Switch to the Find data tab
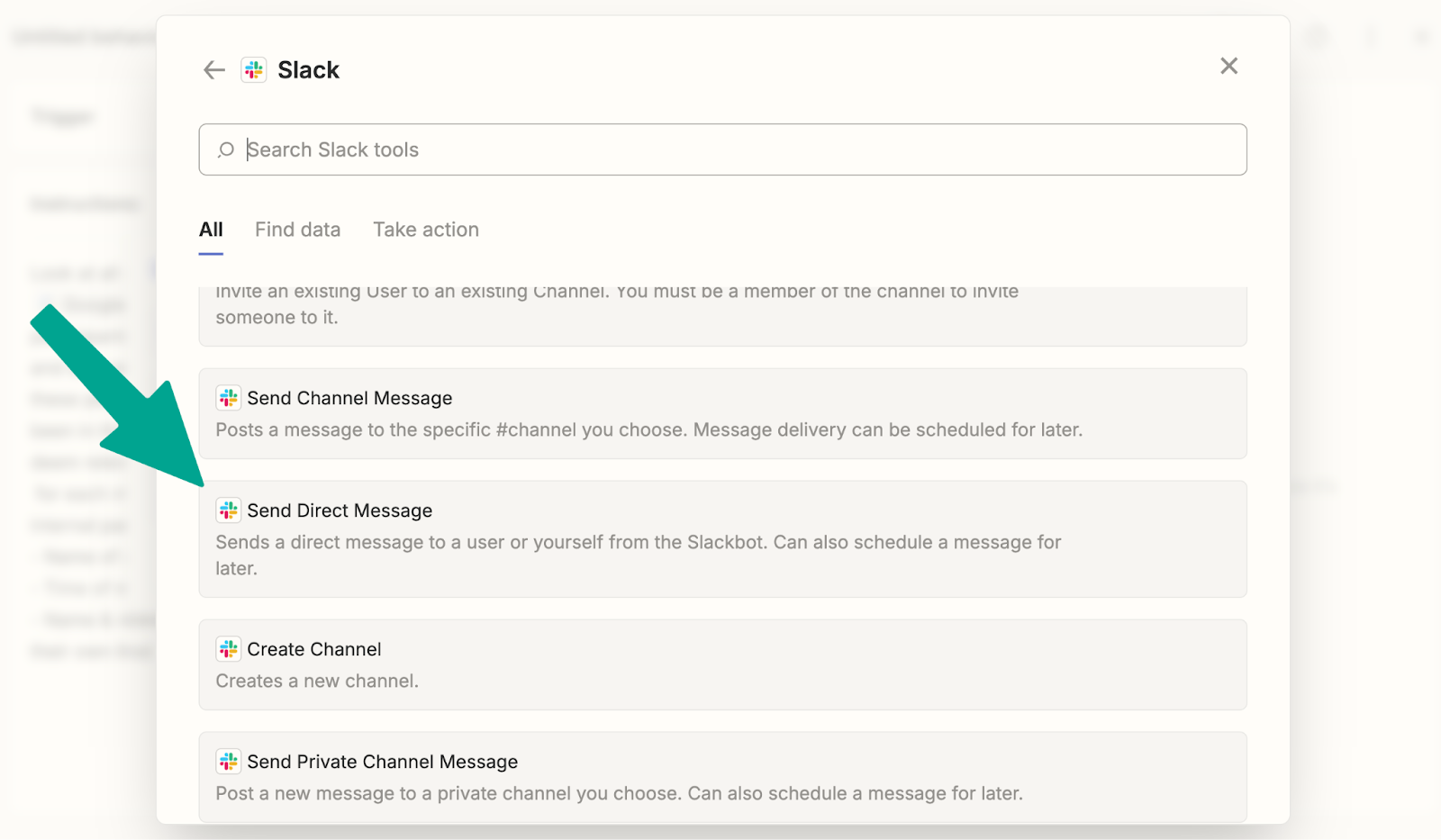1441x840 pixels. pyautogui.click(x=297, y=230)
